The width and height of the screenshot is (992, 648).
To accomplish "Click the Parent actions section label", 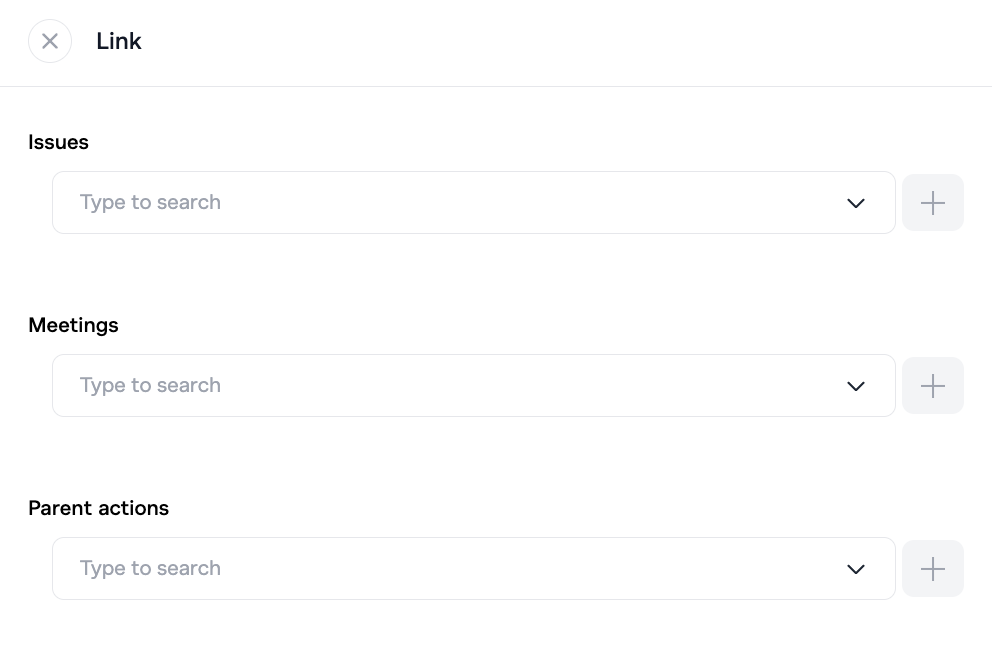I will [98, 508].
